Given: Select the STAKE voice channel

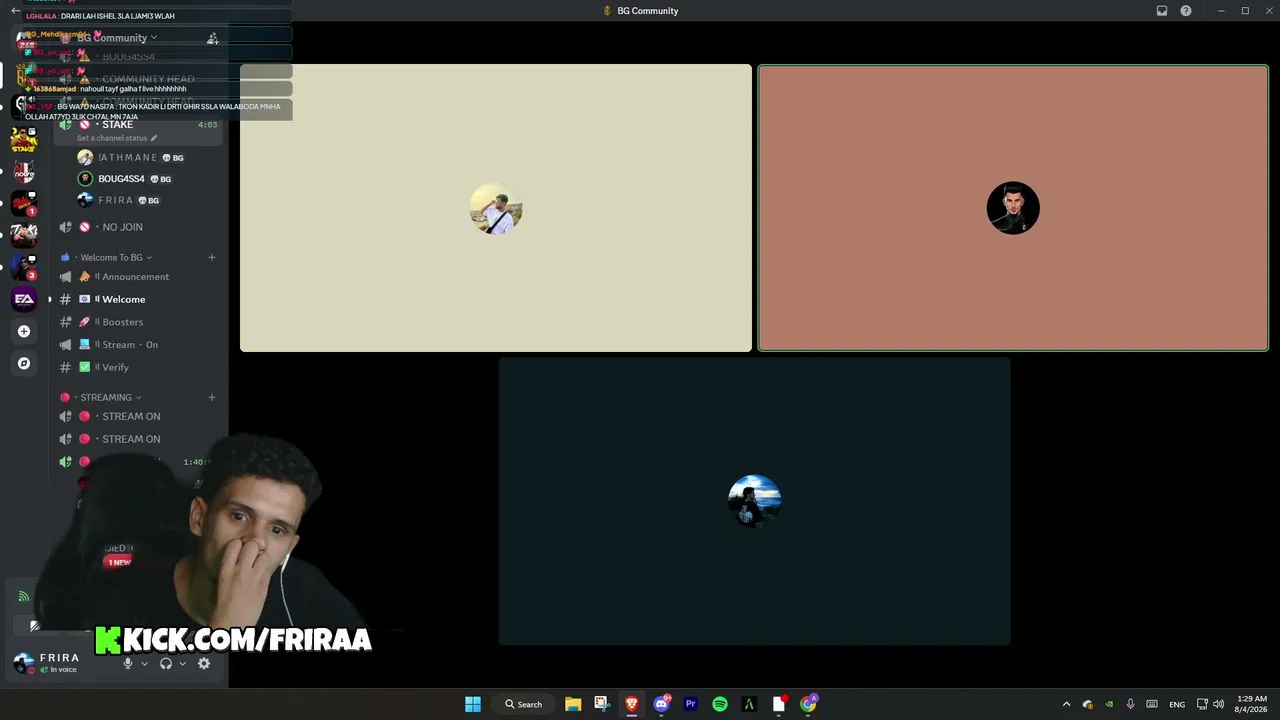Looking at the screenshot, I should 137,125.
